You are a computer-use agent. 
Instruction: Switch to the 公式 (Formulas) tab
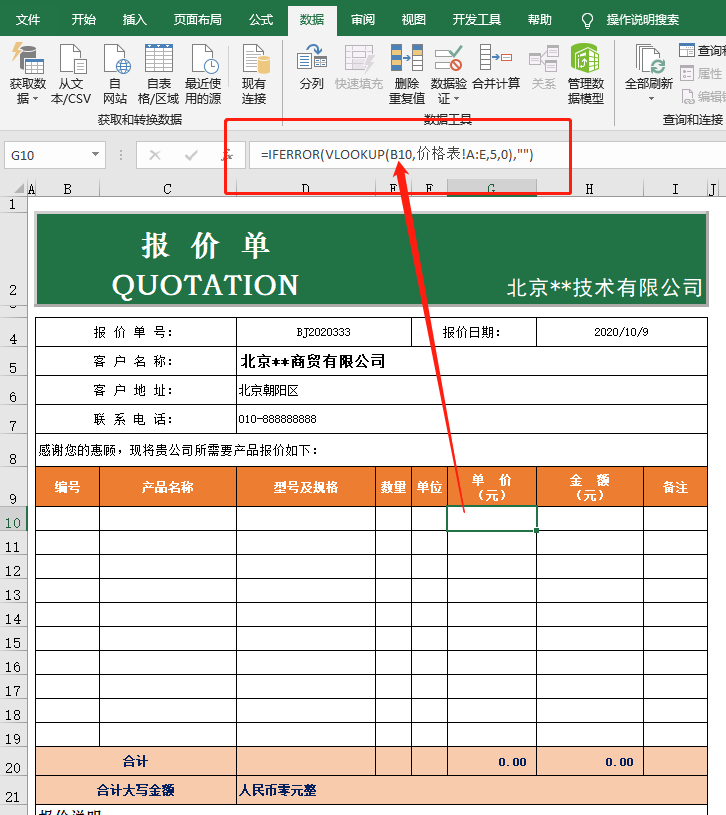pyautogui.click(x=260, y=20)
